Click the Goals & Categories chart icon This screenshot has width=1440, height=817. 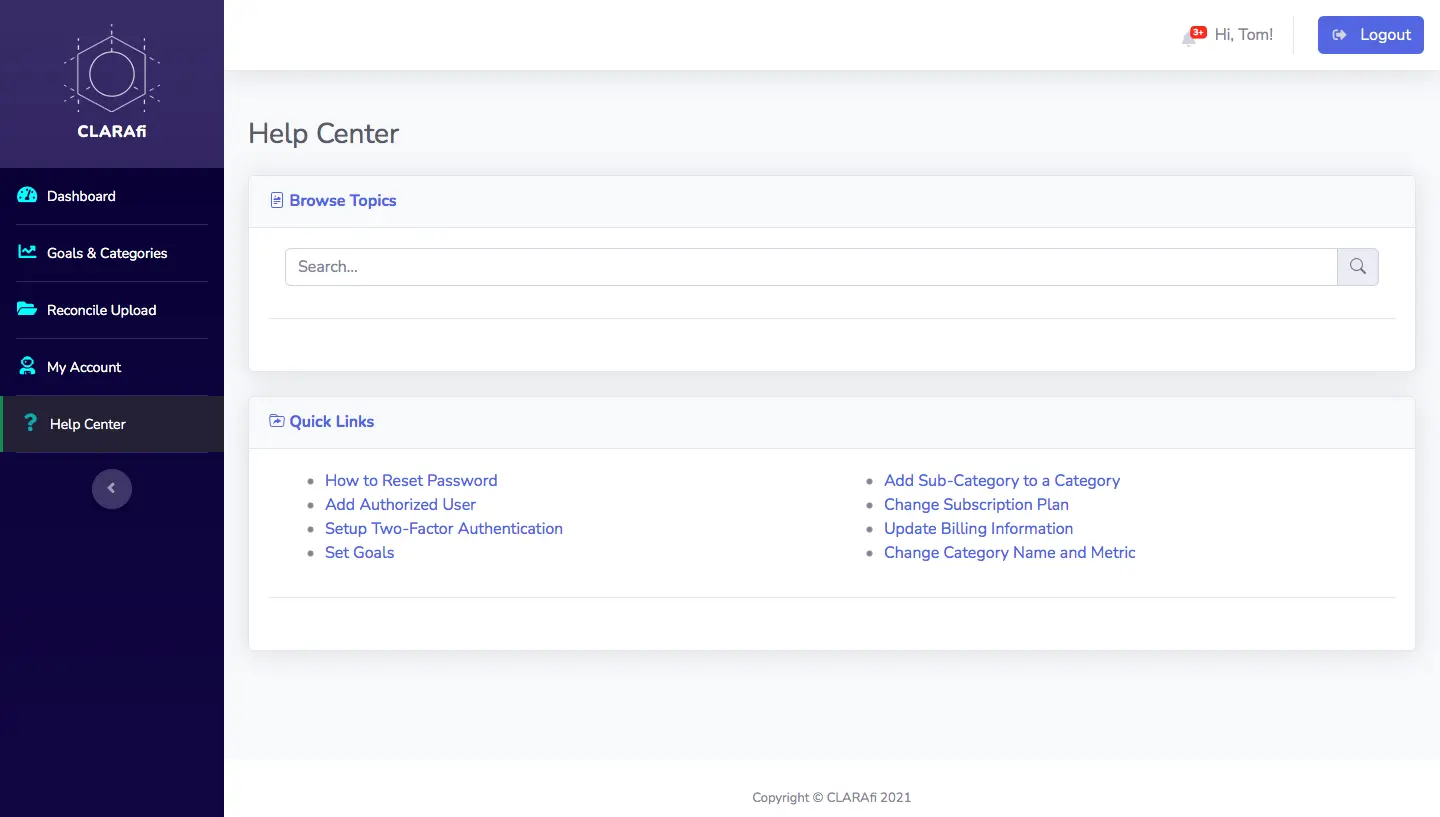pos(27,253)
